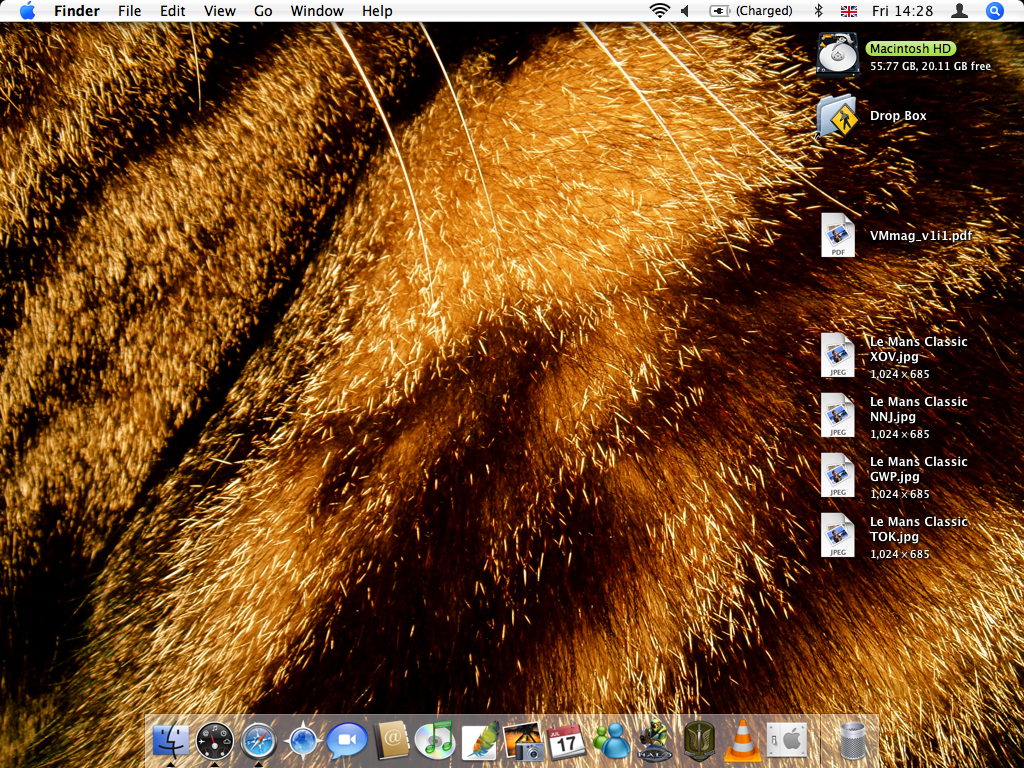Click the Fri 14:28 clock
Viewport: 1024px width, 768px height.
(x=902, y=11)
